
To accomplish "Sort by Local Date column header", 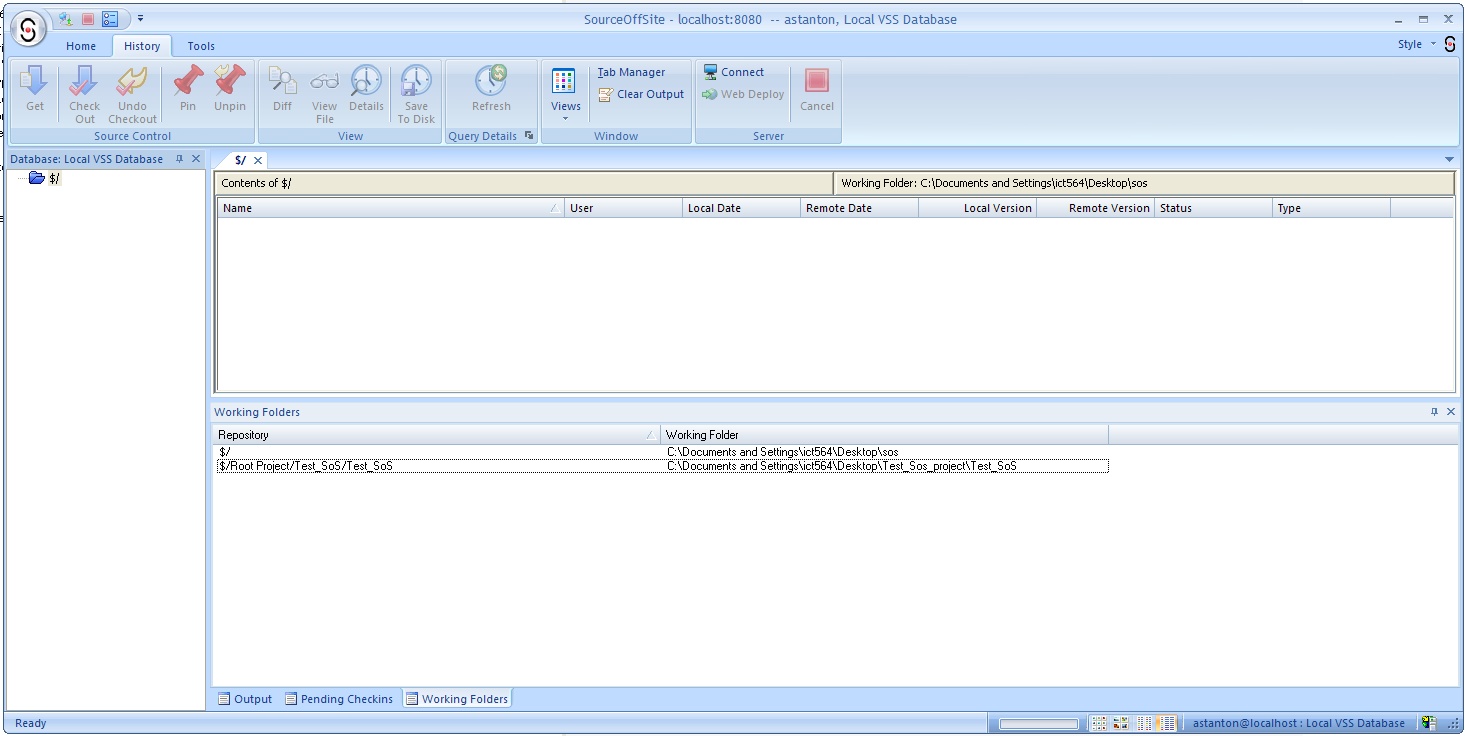I will [x=741, y=208].
